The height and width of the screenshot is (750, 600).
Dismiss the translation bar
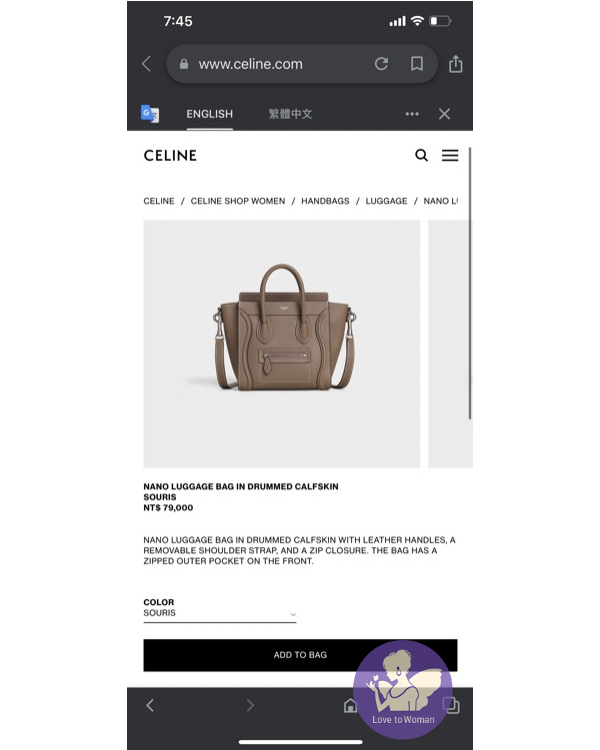pos(444,114)
